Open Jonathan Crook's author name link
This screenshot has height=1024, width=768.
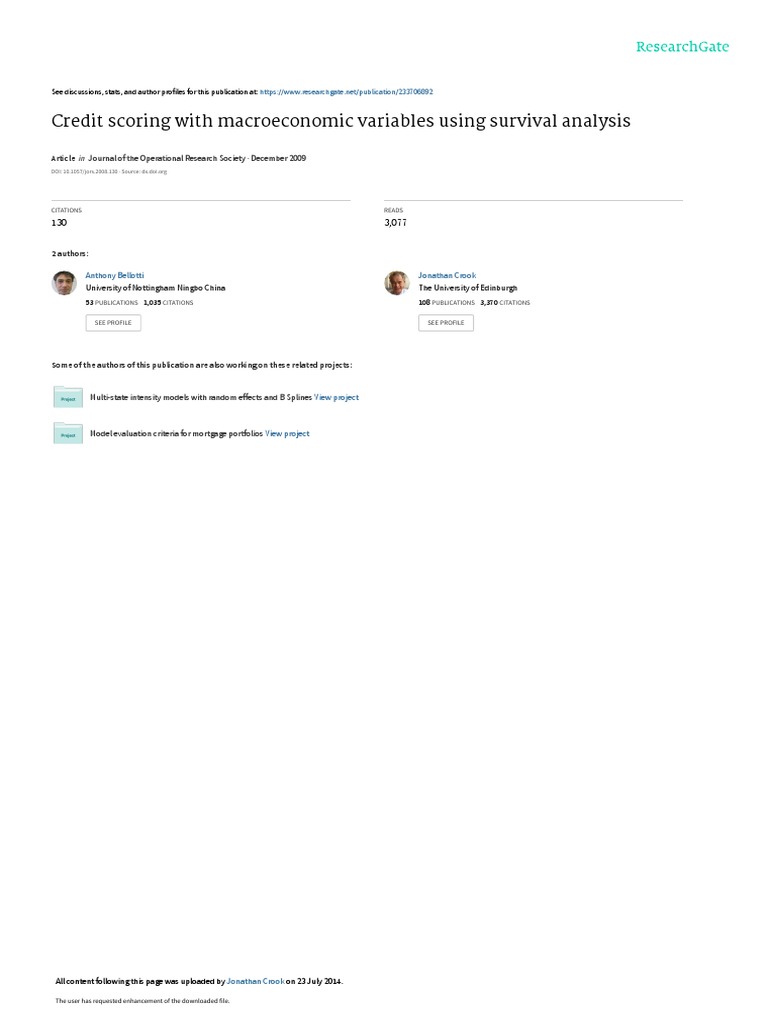(447, 276)
